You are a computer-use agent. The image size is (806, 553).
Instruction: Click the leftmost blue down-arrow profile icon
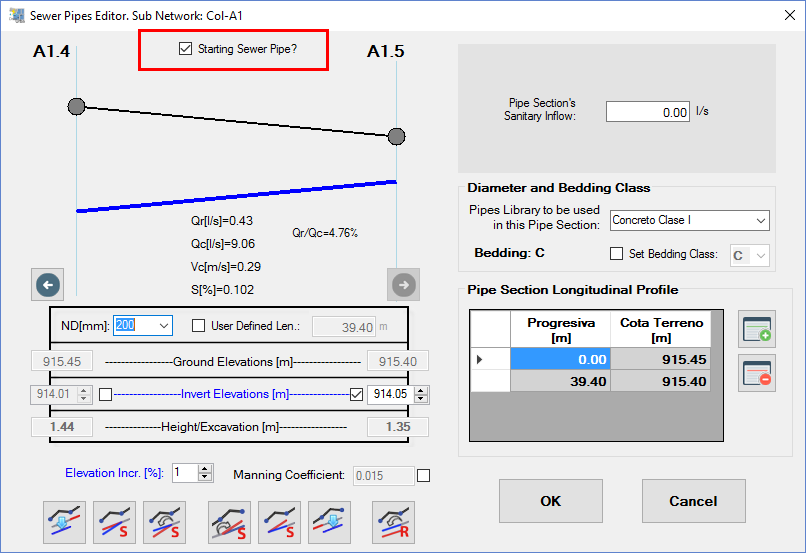tap(65, 522)
